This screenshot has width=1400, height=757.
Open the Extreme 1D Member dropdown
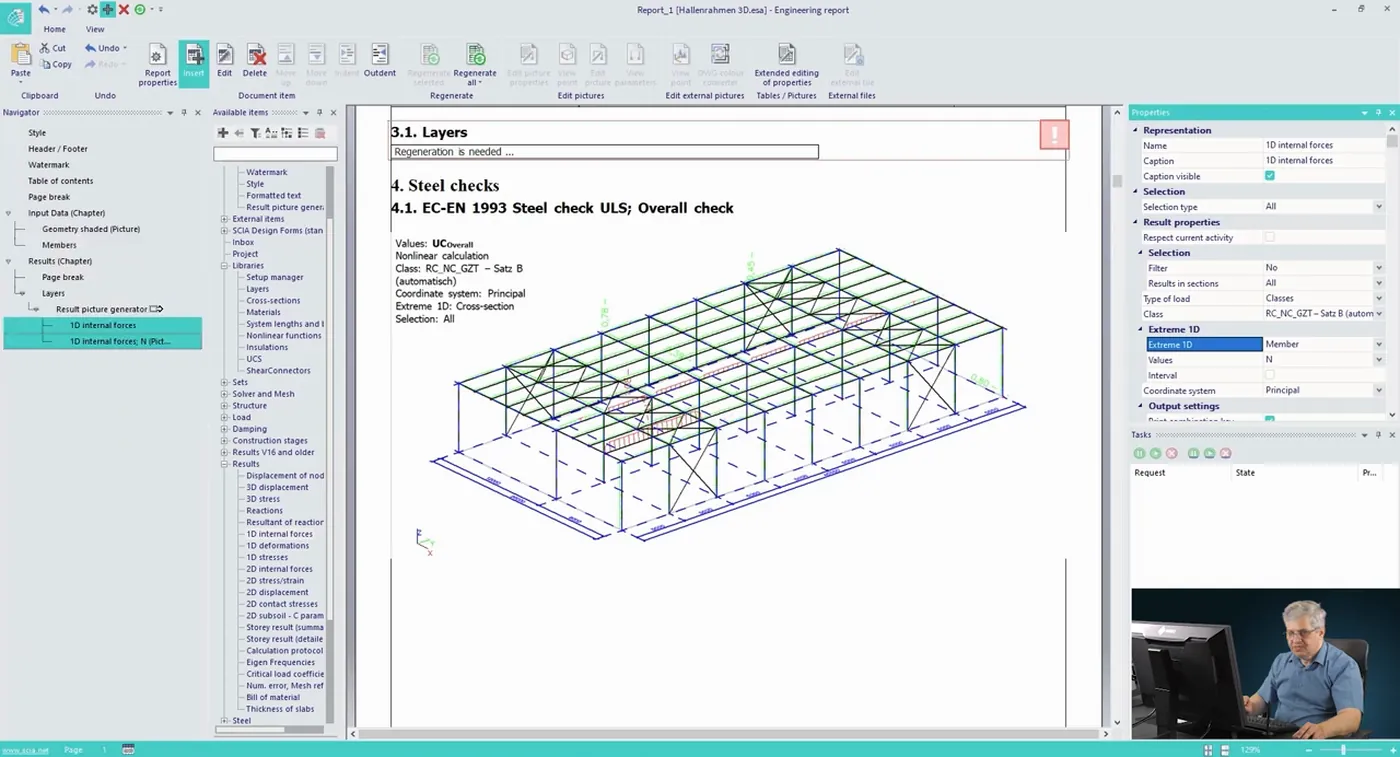1379,345
